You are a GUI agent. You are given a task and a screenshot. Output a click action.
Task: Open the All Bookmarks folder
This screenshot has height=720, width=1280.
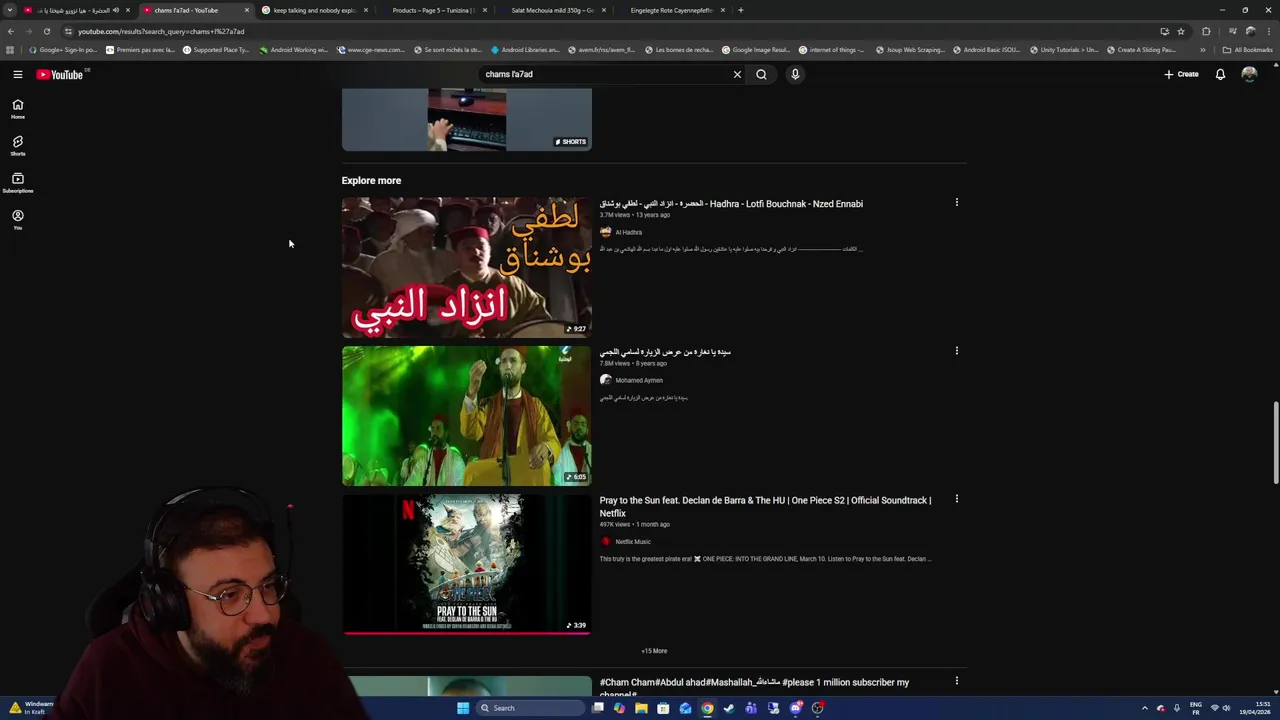pos(1247,49)
